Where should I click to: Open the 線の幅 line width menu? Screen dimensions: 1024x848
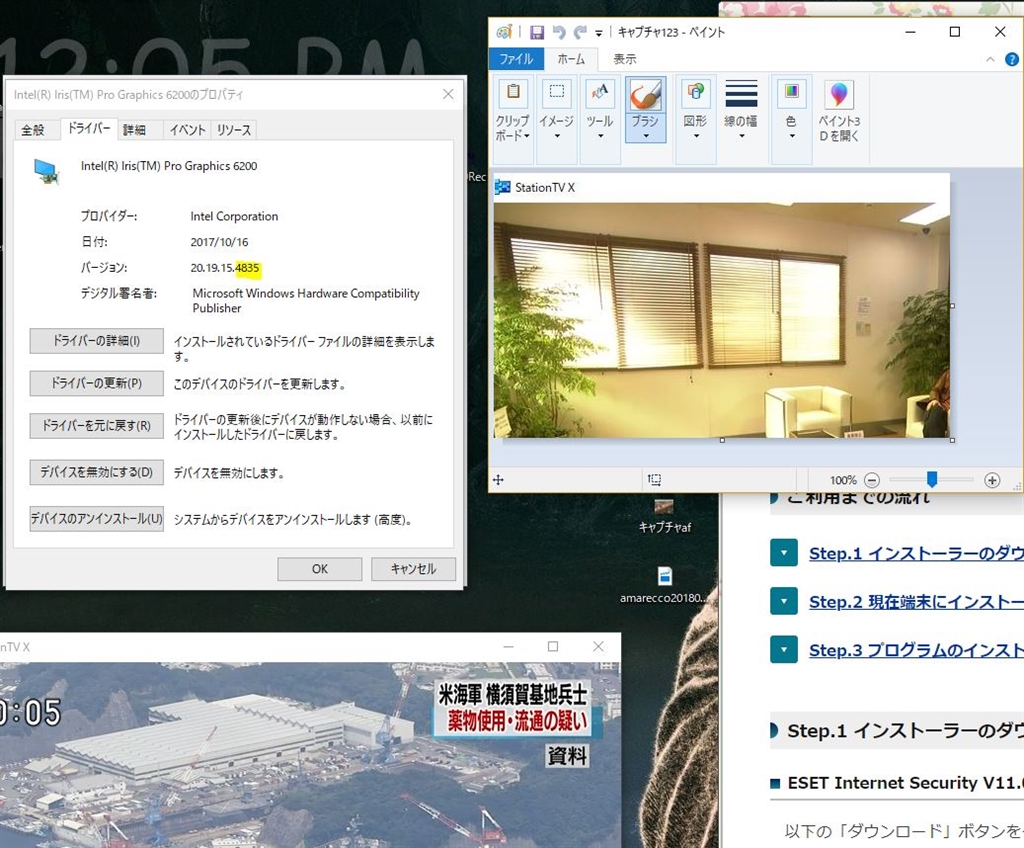741,111
